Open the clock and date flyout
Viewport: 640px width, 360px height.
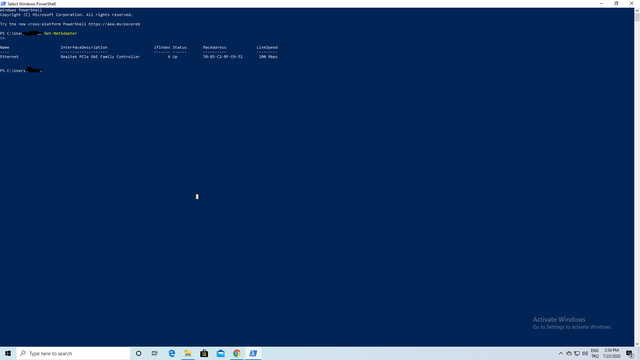(x=611, y=353)
